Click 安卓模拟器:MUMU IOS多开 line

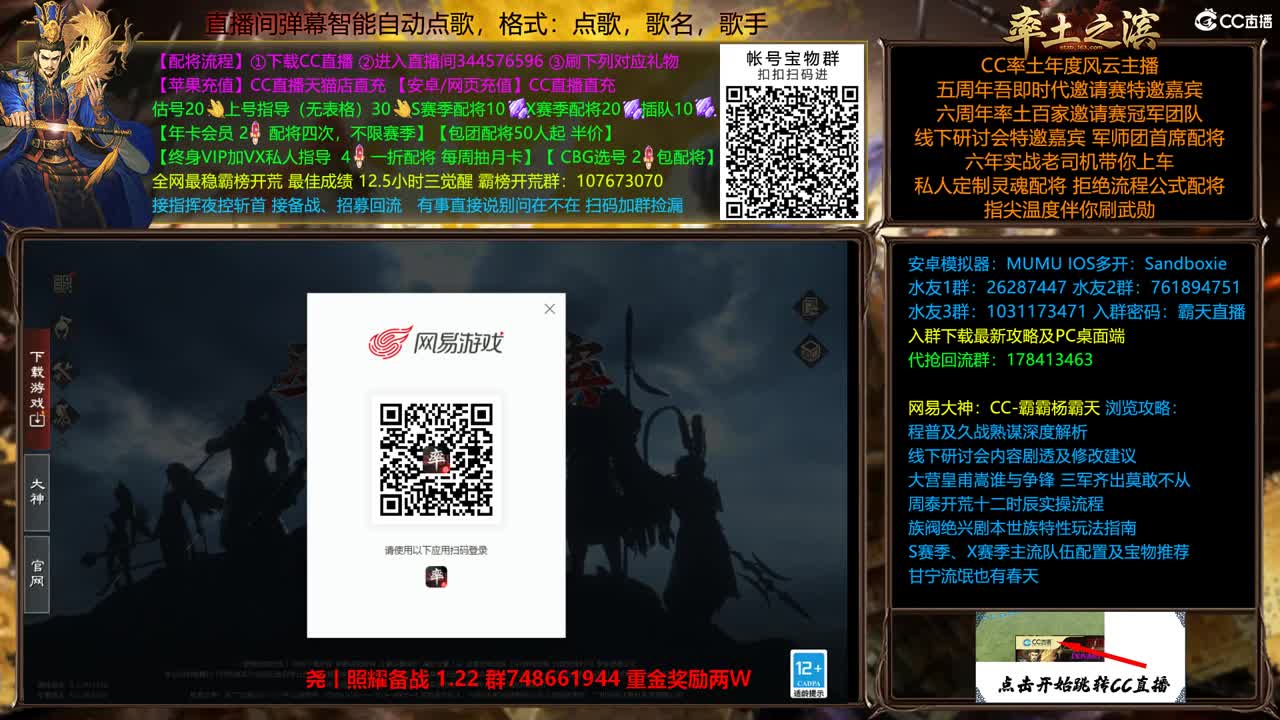coord(1067,264)
